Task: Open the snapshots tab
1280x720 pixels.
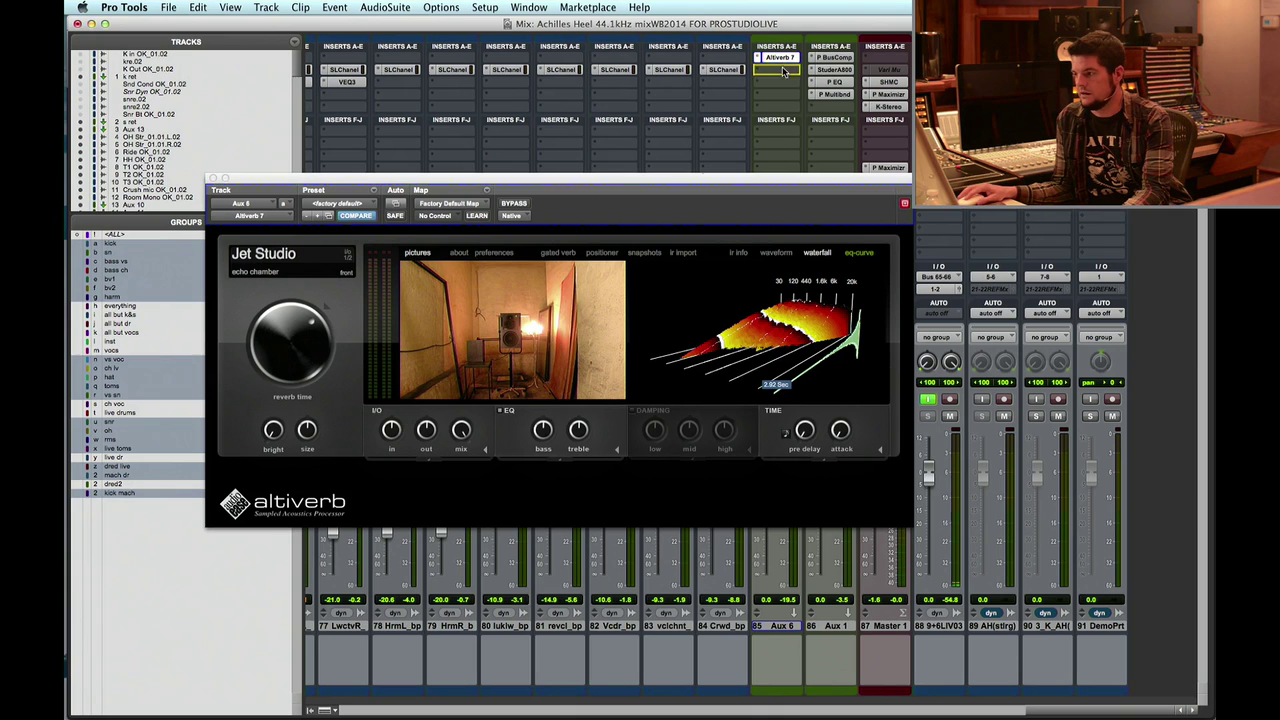Action: click(x=645, y=253)
